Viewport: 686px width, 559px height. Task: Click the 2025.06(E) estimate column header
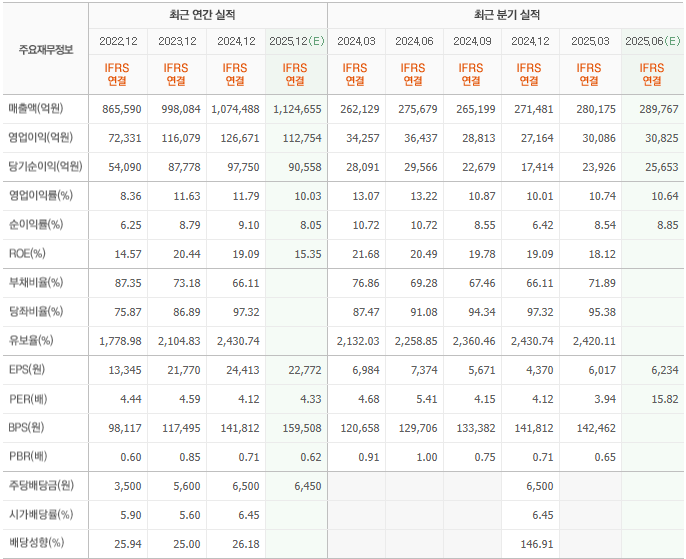[653, 42]
